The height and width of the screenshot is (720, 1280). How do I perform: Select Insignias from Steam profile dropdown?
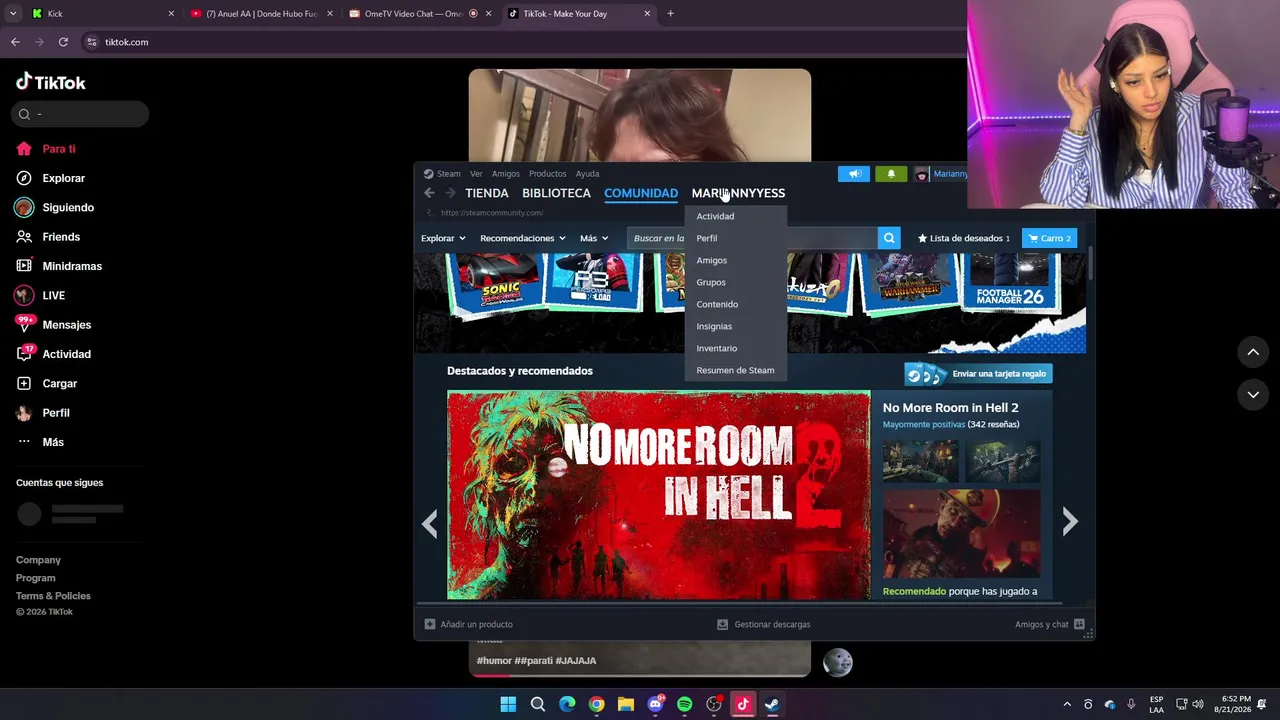point(736,326)
